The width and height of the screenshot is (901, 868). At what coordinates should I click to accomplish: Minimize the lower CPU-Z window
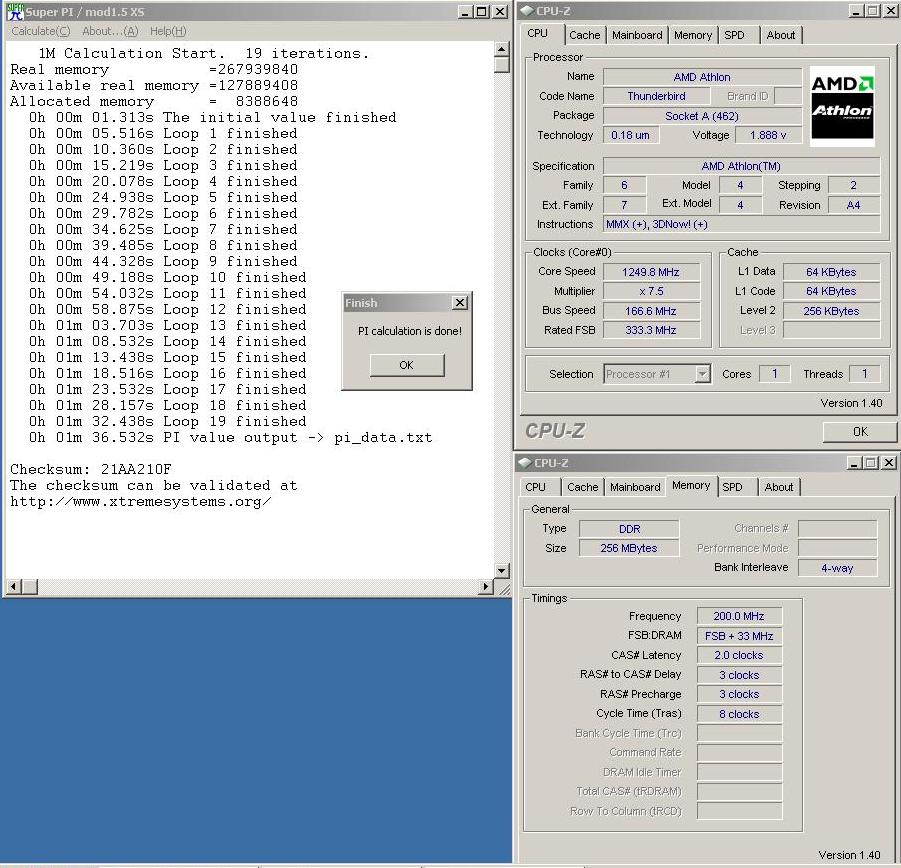point(854,462)
